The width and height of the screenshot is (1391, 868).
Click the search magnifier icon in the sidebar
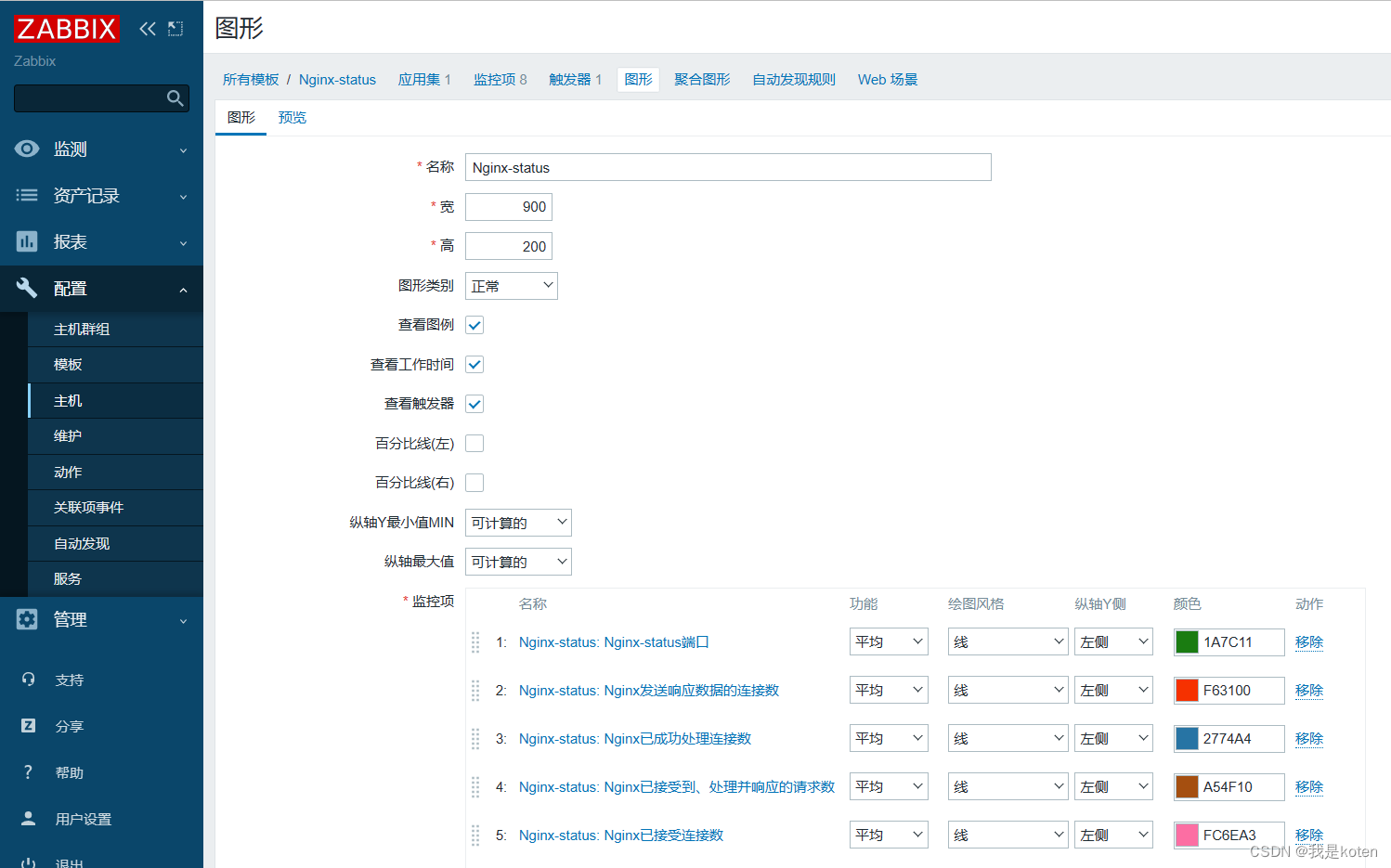click(175, 98)
